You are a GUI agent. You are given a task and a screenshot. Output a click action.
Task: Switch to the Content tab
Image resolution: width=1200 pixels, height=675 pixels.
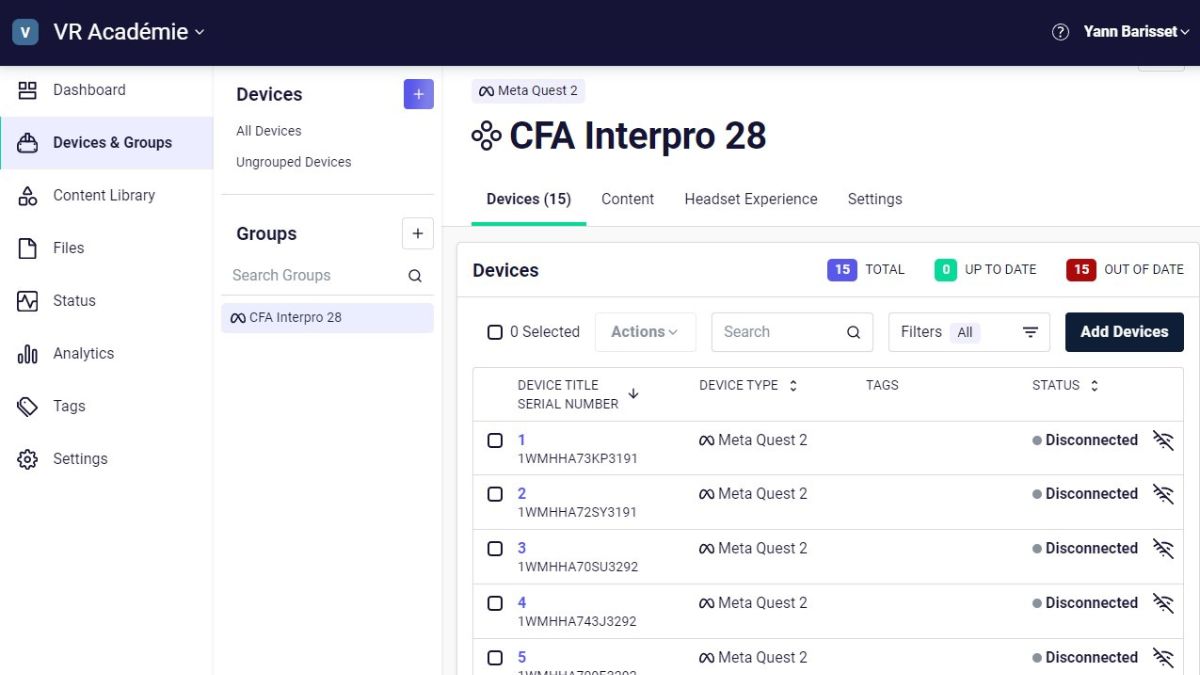(x=628, y=199)
